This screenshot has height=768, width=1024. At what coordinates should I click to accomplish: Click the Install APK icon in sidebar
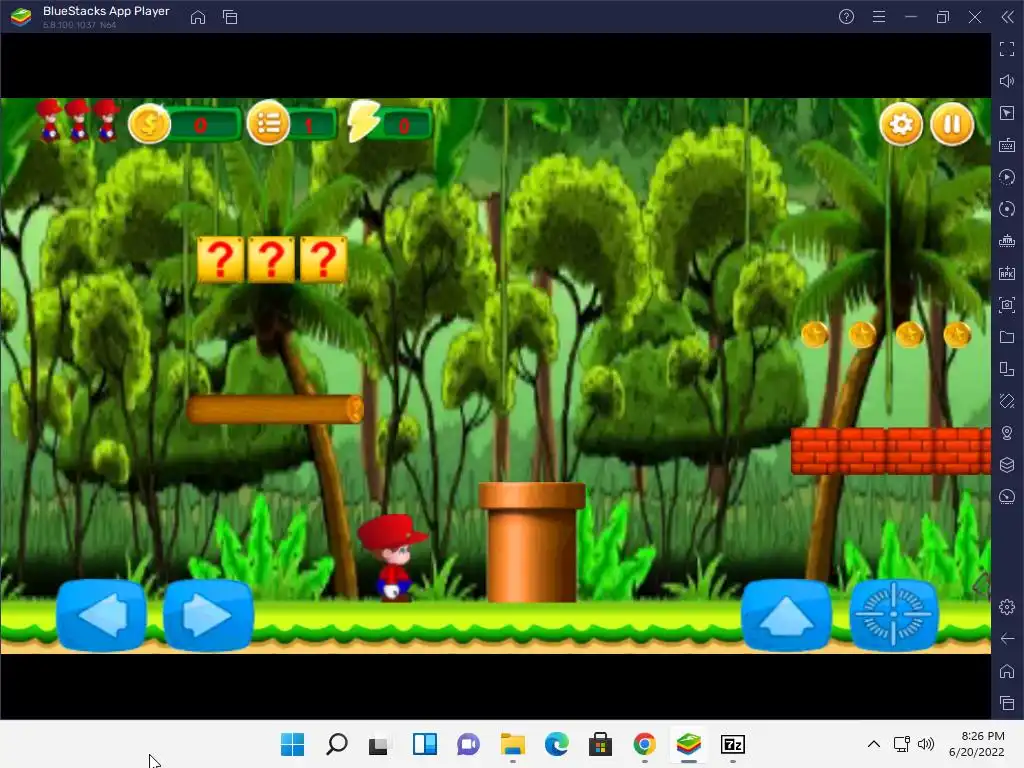(1007, 273)
